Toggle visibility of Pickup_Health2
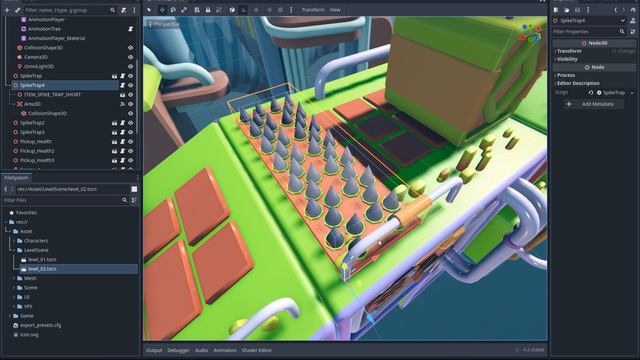The height and width of the screenshot is (360, 640). 131,151
